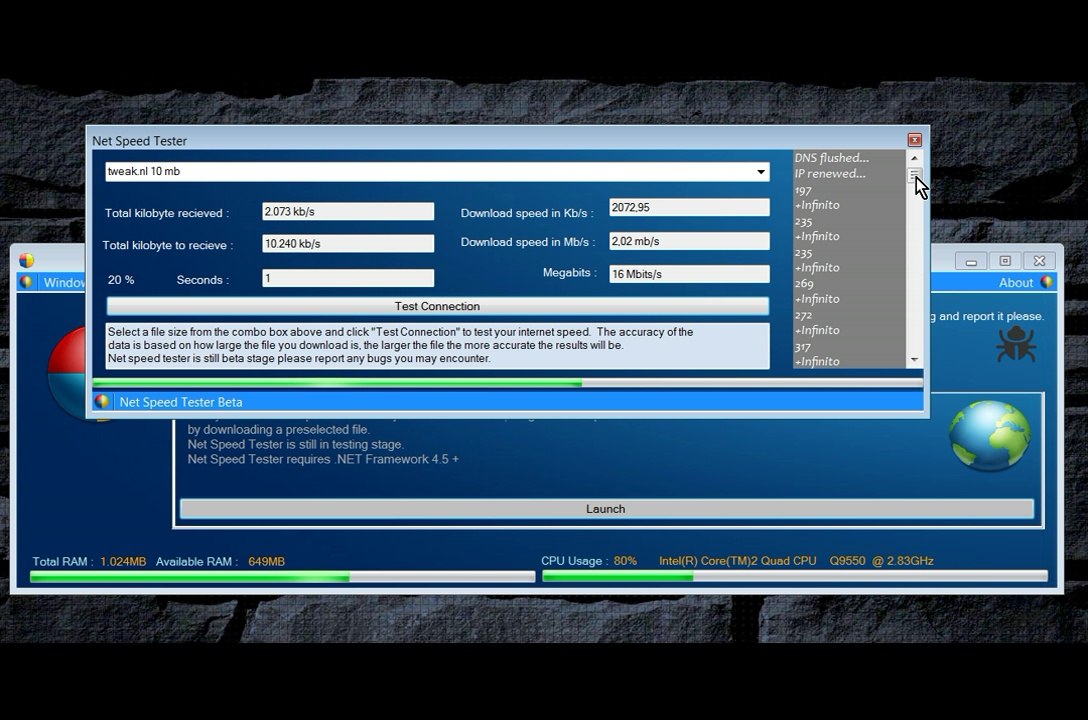
Task: Select the DNS flushed... log entry
Action: (x=831, y=158)
